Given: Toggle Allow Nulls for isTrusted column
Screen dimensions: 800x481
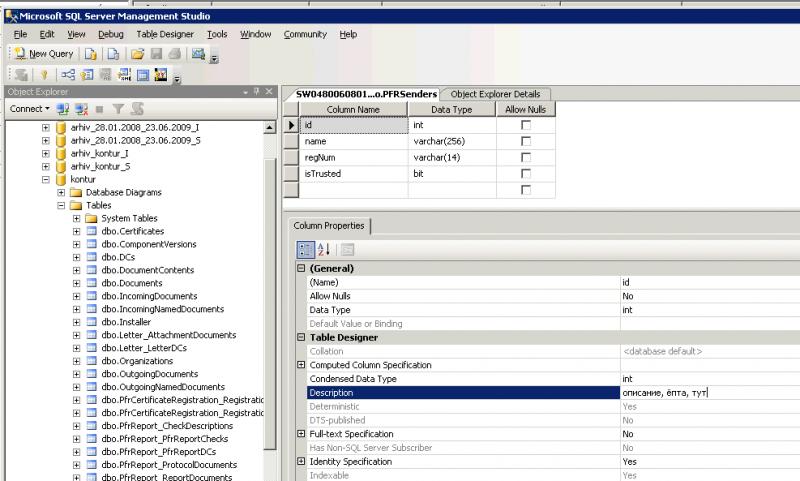Looking at the screenshot, I should click(x=526, y=174).
